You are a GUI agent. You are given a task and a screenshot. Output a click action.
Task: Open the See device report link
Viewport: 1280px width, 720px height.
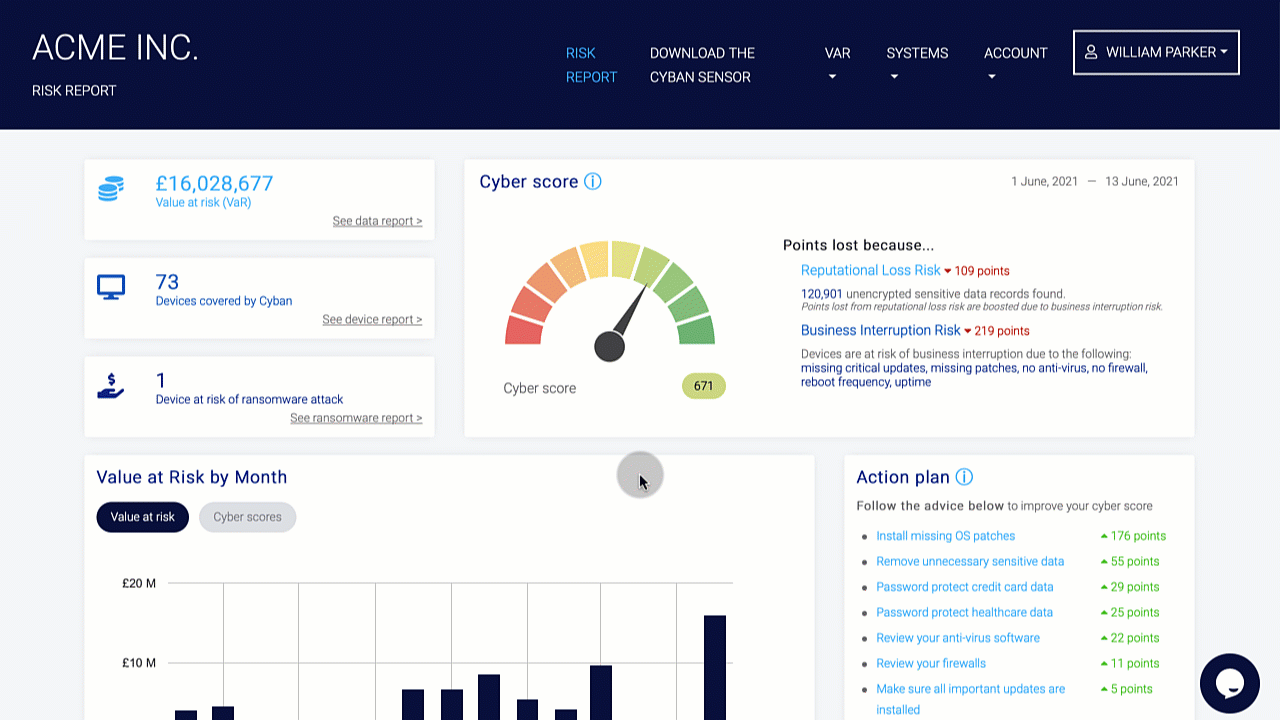point(372,320)
